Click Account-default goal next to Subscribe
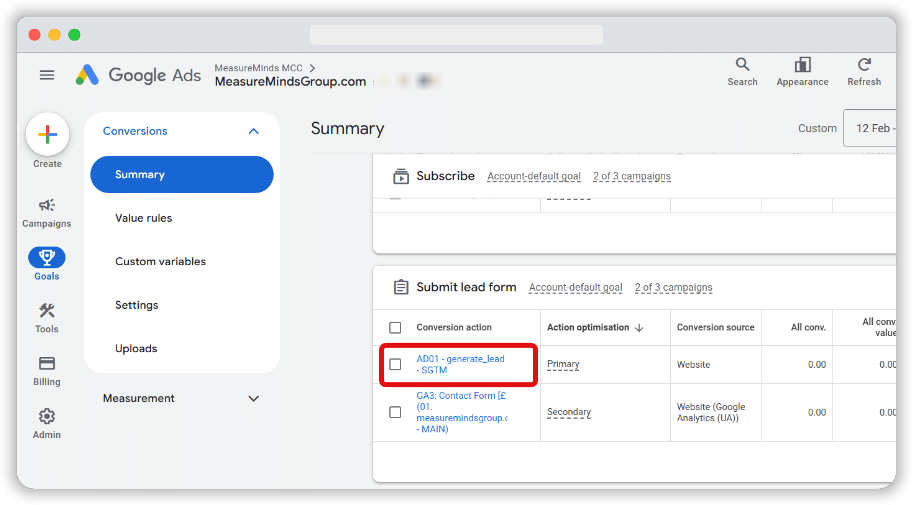The image size is (917, 505). coord(534,176)
